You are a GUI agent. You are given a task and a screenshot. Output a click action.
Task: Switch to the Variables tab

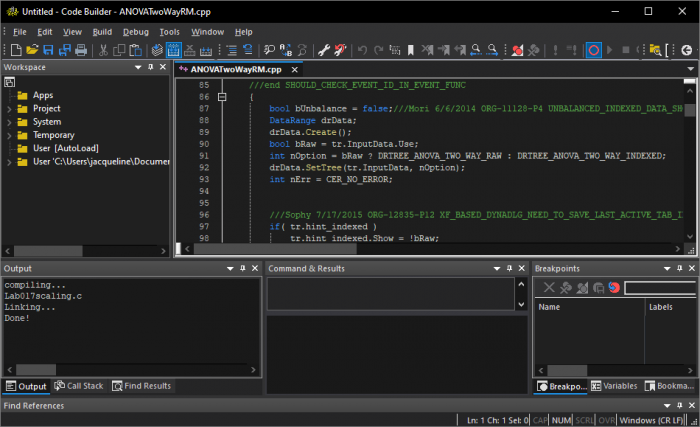pos(614,386)
